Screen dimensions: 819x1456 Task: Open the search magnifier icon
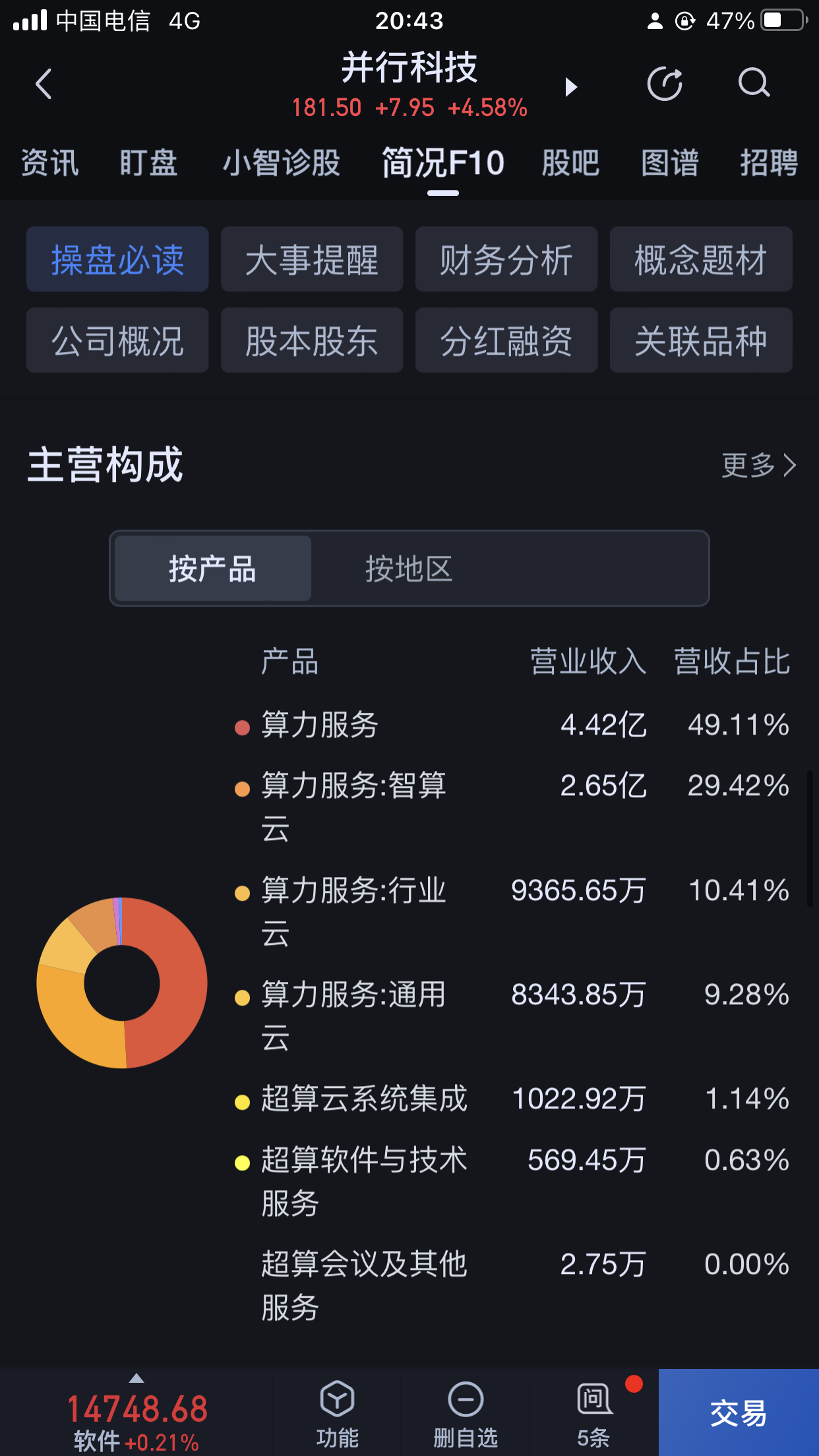pyautogui.click(x=754, y=83)
